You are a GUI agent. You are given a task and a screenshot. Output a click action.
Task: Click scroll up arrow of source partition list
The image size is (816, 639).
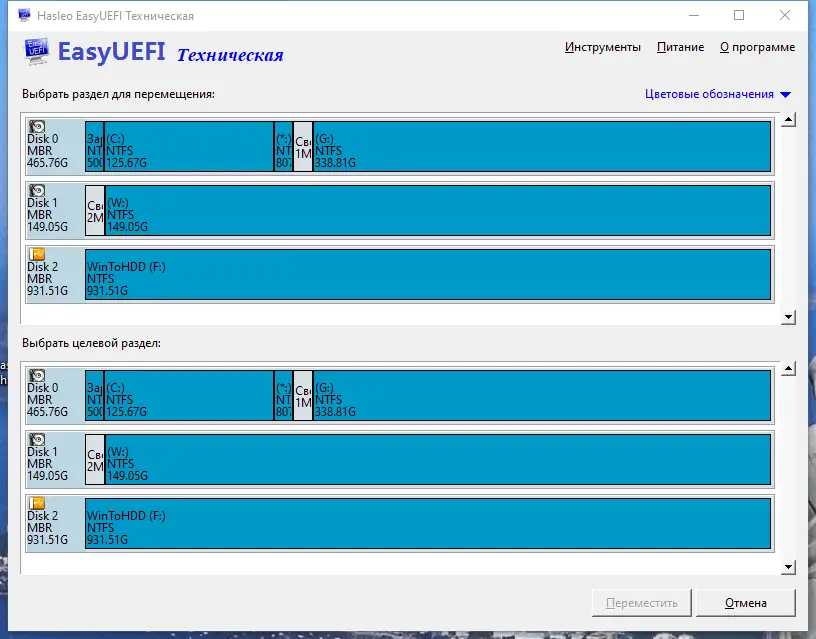point(788,120)
